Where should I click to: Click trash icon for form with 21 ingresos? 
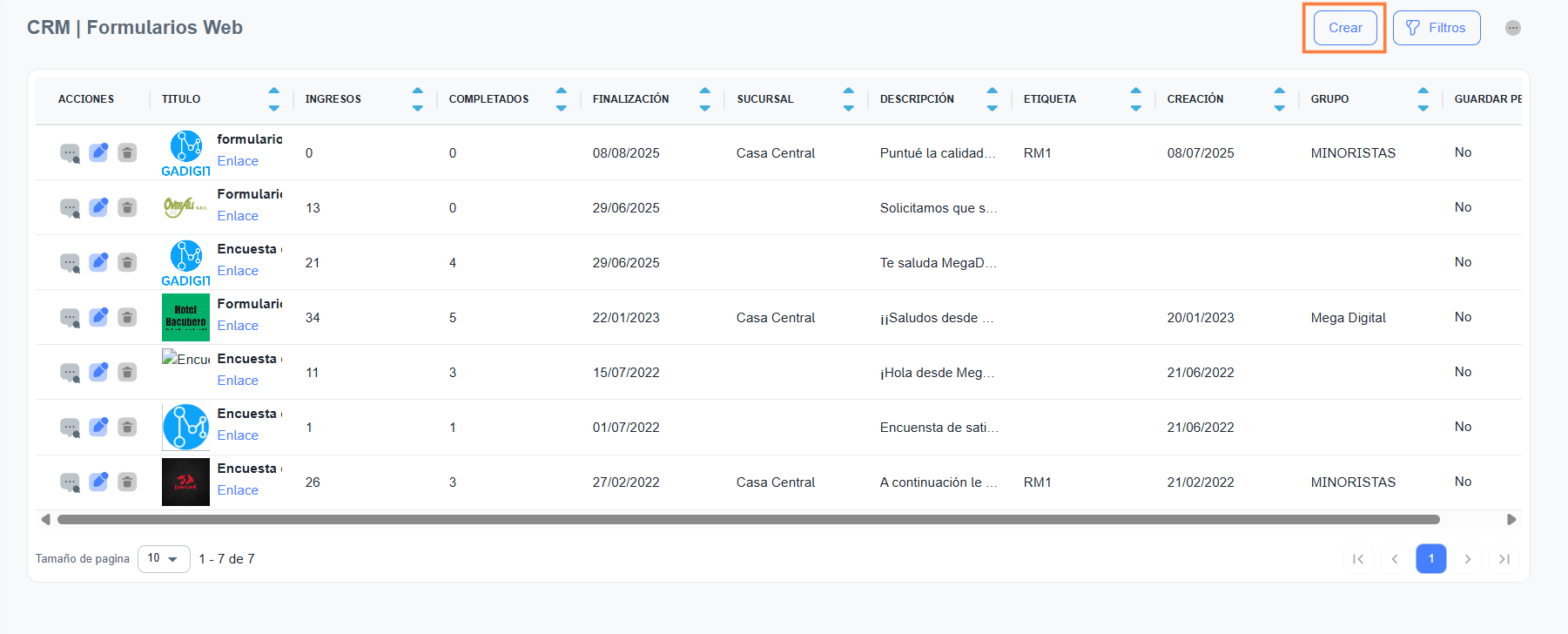tap(127, 262)
